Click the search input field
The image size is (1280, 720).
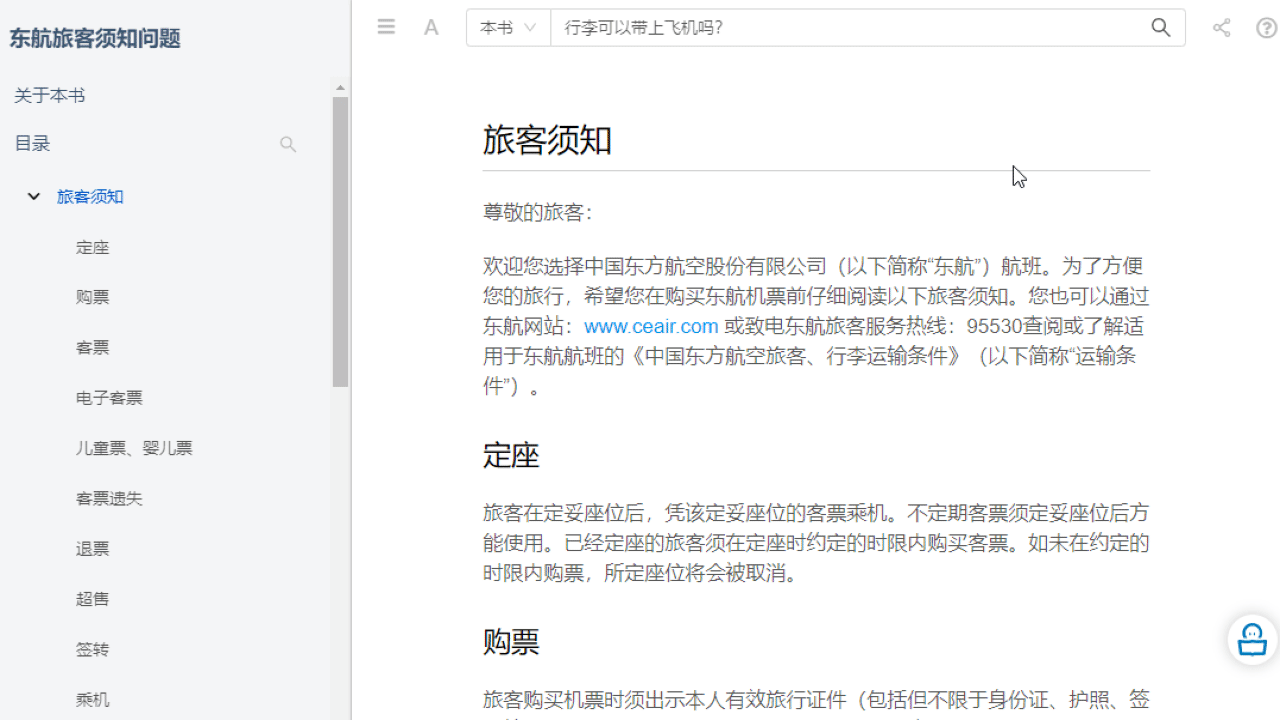848,28
